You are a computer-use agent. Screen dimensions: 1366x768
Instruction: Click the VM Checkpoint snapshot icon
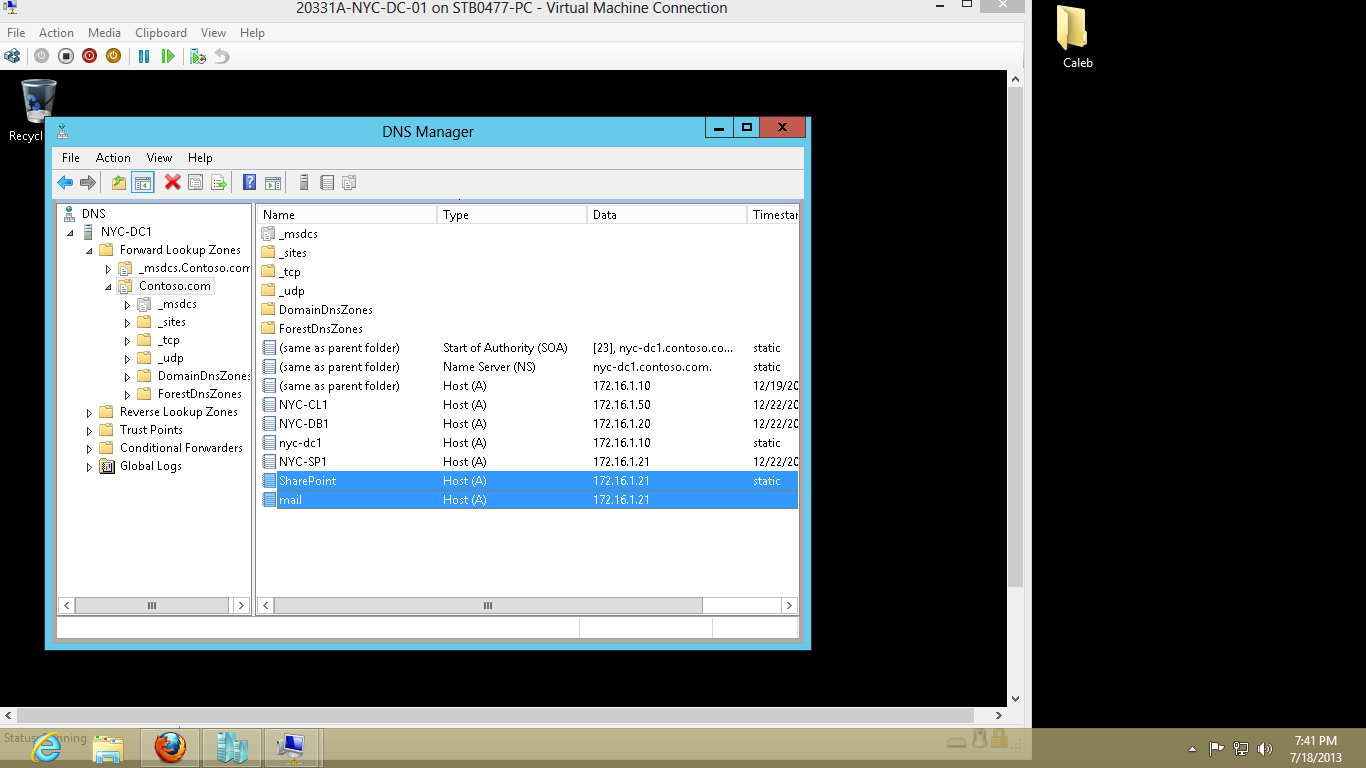(198, 56)
